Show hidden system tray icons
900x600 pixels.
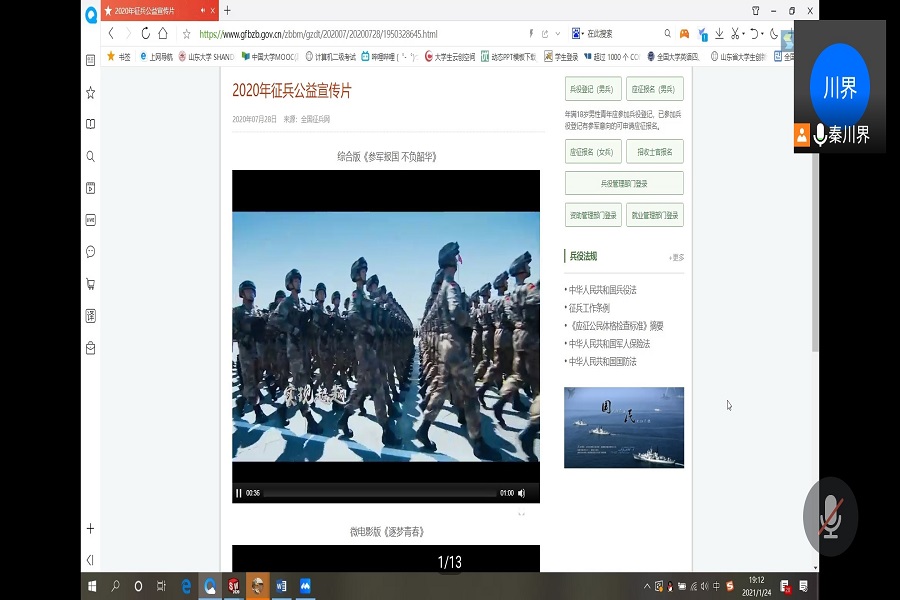647,586
